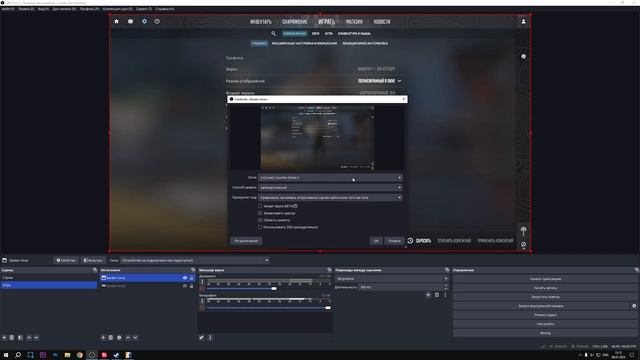Mute the Microphone audio channel
Image resolution: width=640 pixels, height=360 pixels.
[202, 308]
